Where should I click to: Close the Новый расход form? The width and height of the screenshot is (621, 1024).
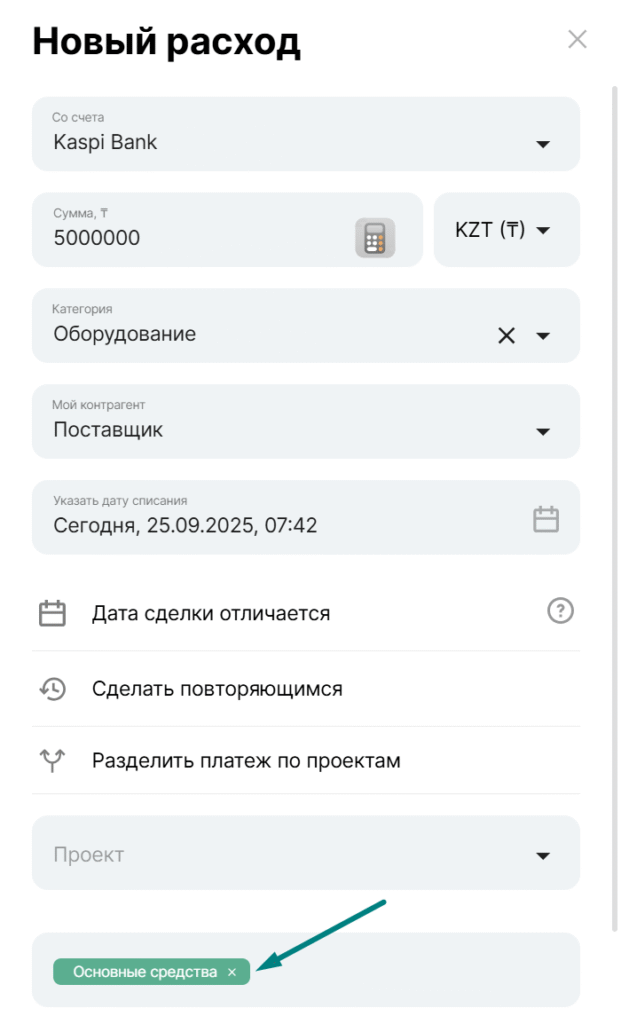coord(577,40)
